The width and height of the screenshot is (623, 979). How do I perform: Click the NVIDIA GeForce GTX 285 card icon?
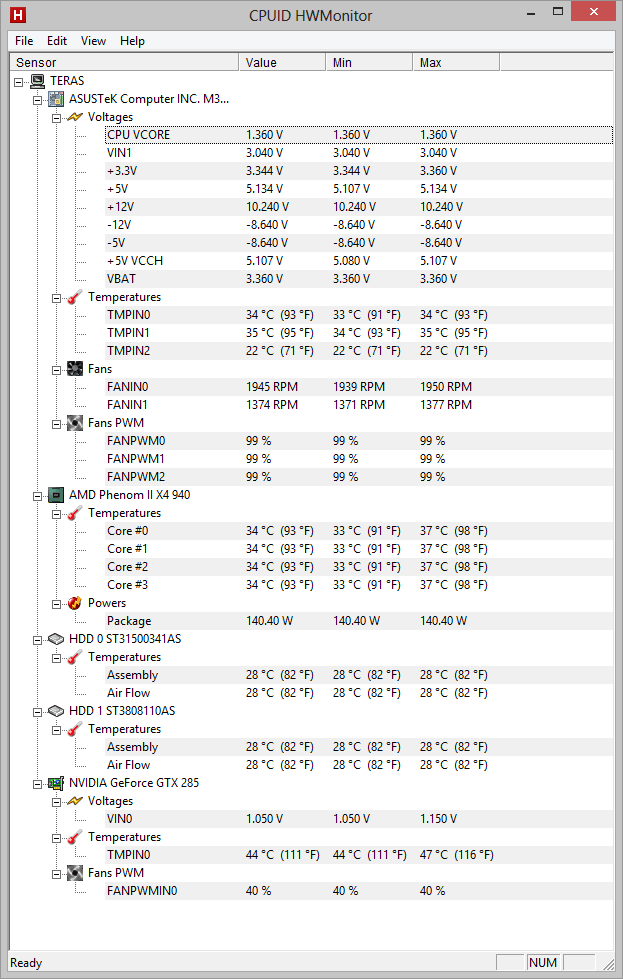click(x=56, y=783)
